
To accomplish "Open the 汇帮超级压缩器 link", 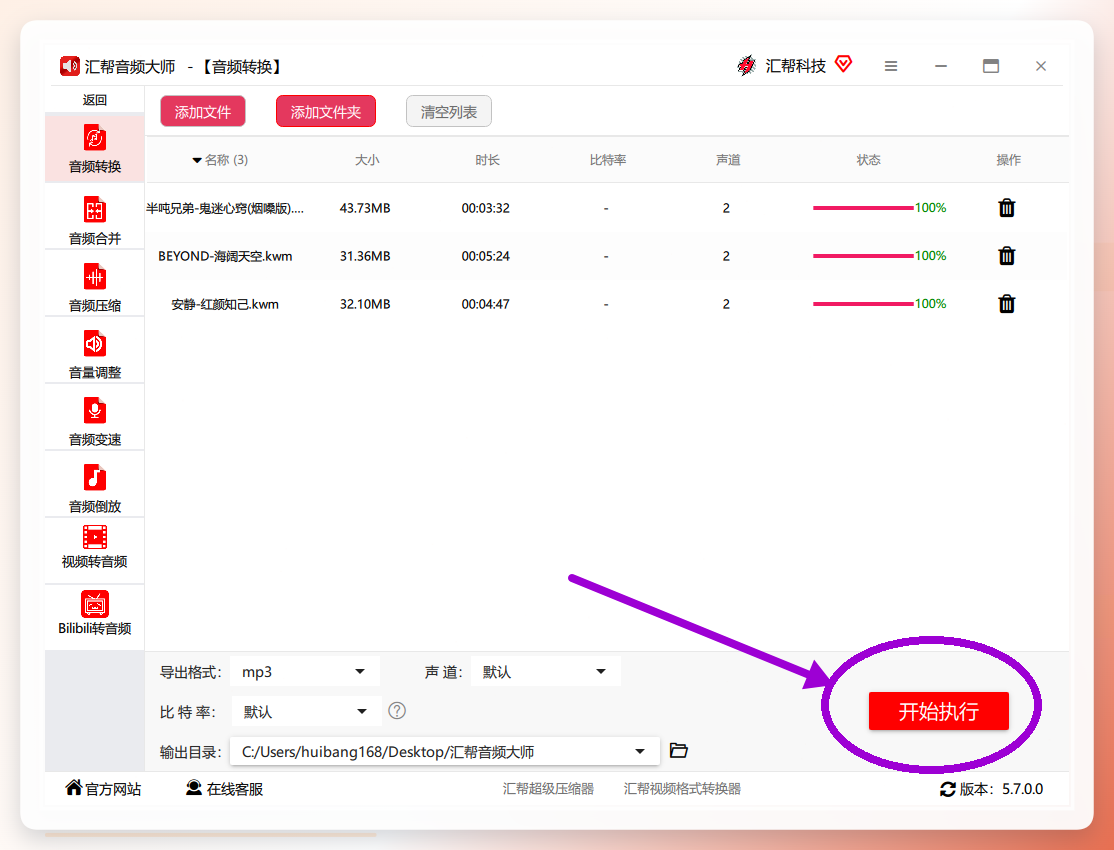I will [548, 789].
